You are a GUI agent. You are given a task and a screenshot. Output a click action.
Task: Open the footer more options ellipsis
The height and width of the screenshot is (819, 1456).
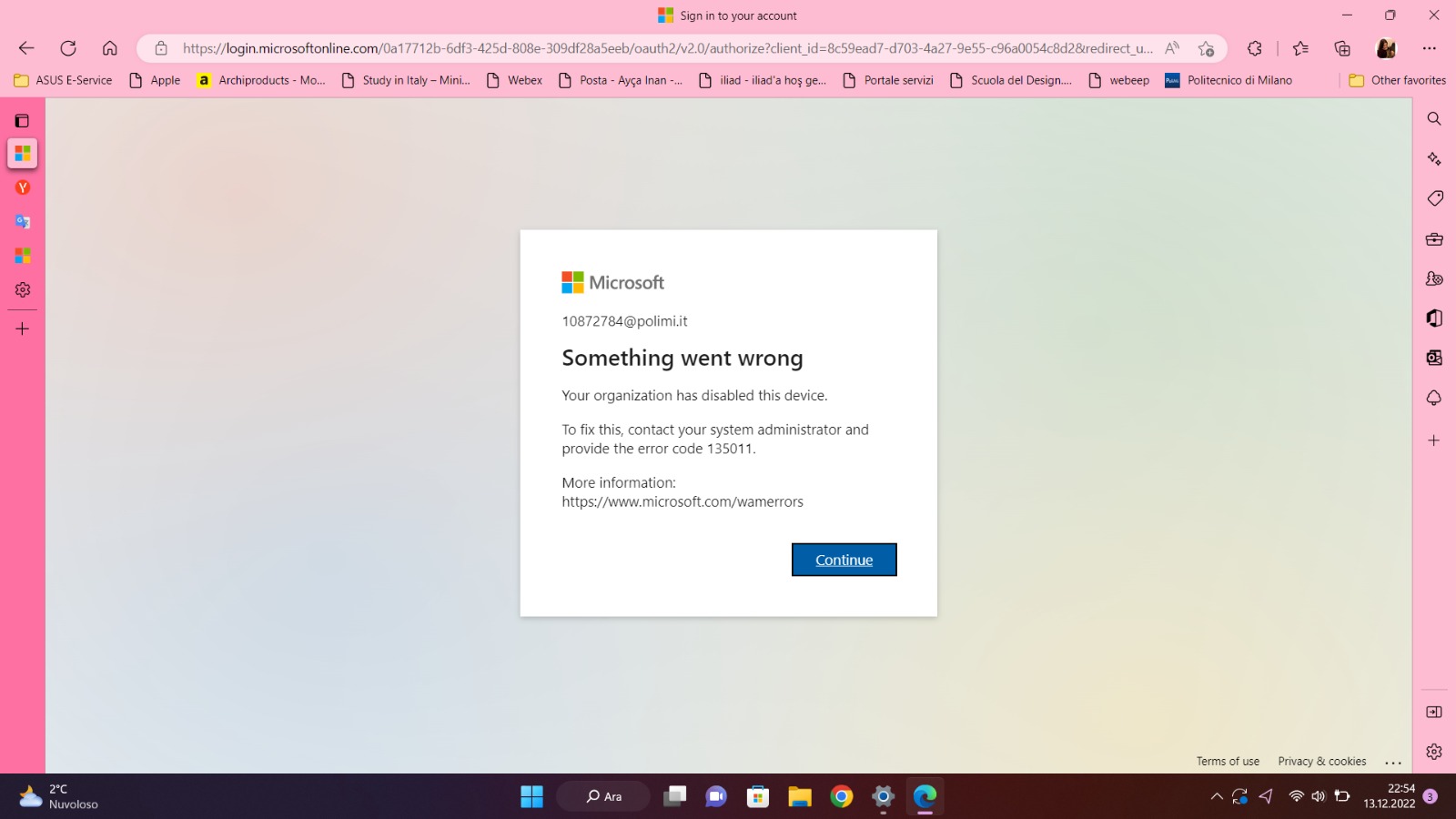pos(1393,762)
